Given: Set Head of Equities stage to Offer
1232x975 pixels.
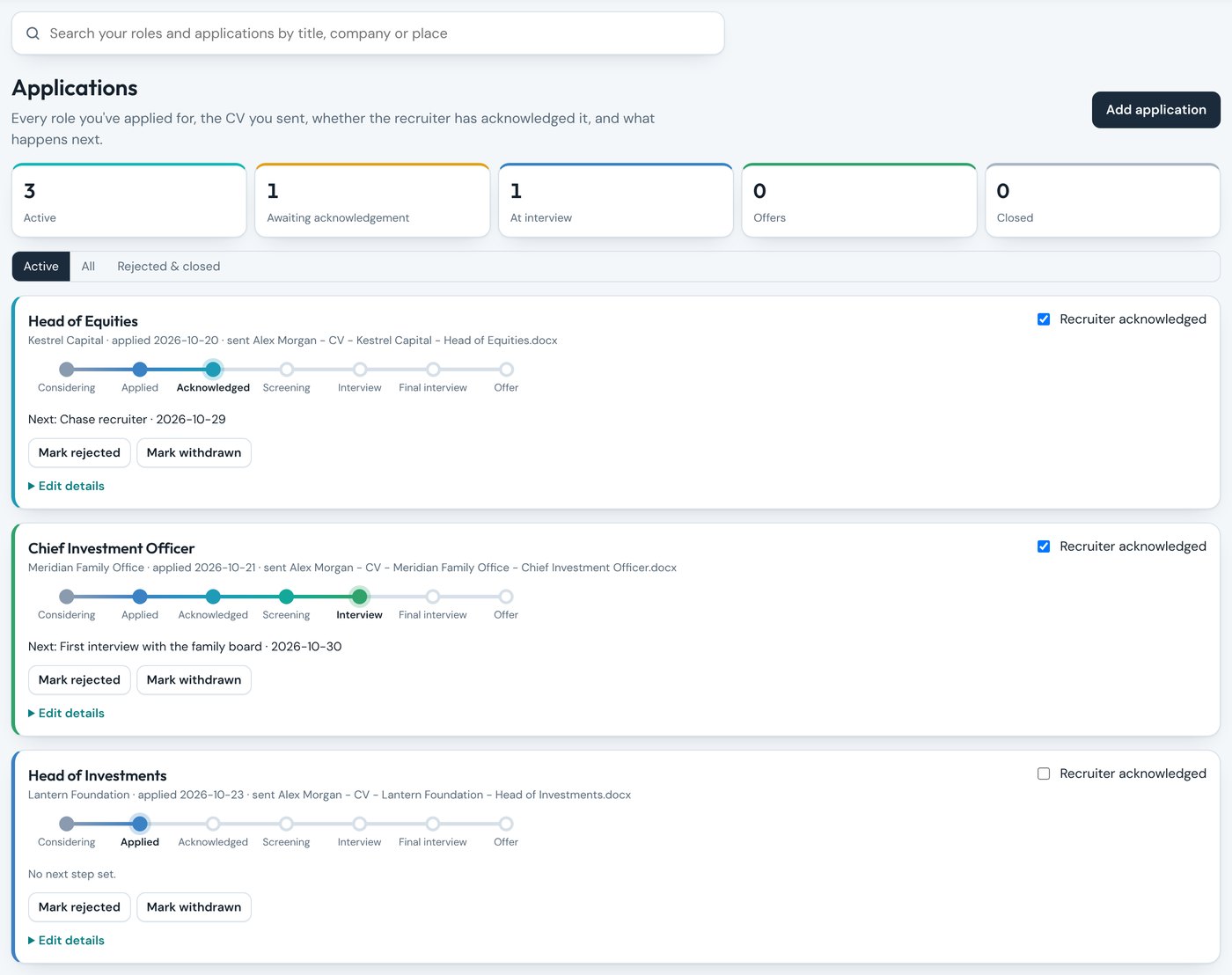Looking at the screenshot, I should (x=506, y=370).
